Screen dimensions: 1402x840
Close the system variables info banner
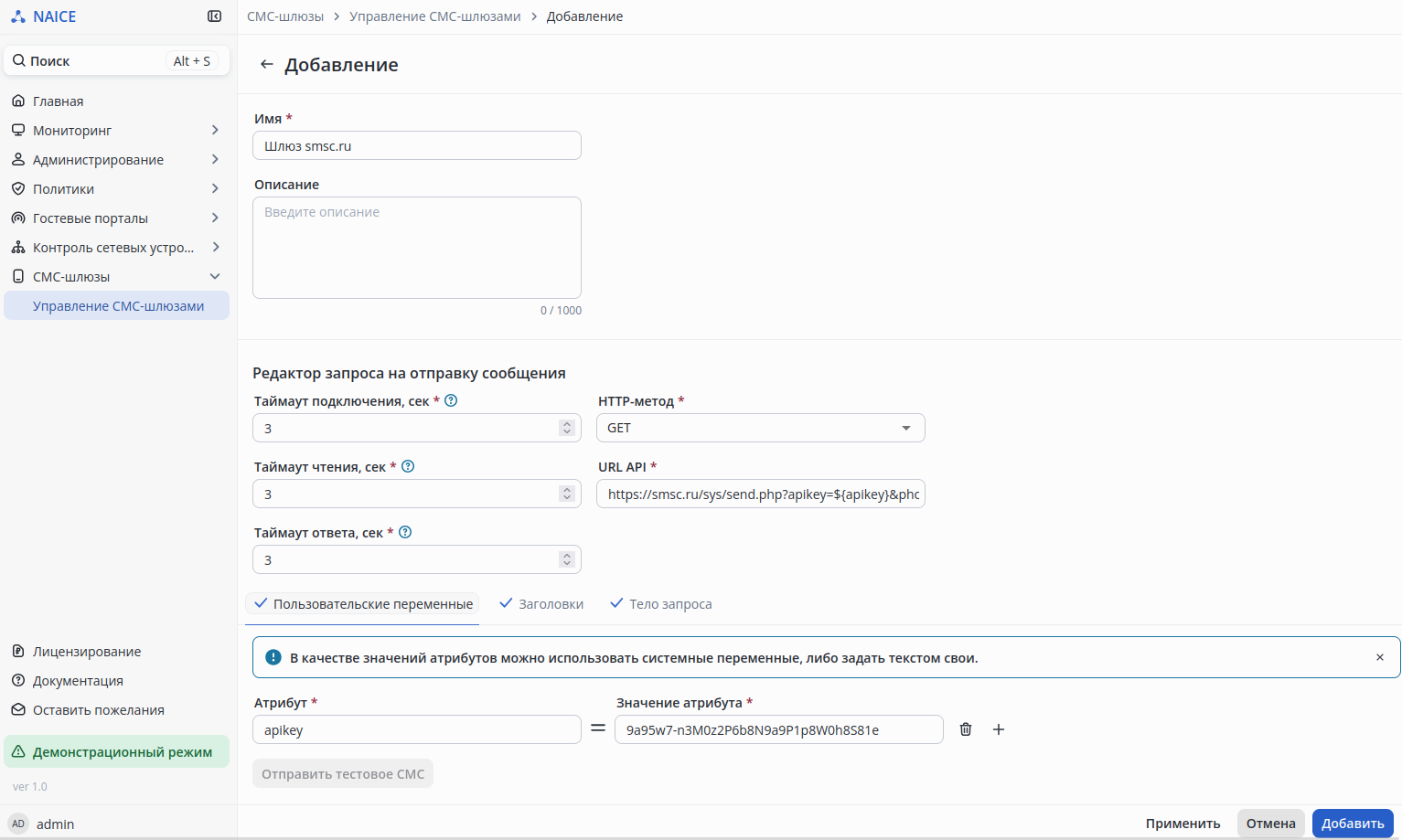pyautogui.click(x=1379, y=657)
